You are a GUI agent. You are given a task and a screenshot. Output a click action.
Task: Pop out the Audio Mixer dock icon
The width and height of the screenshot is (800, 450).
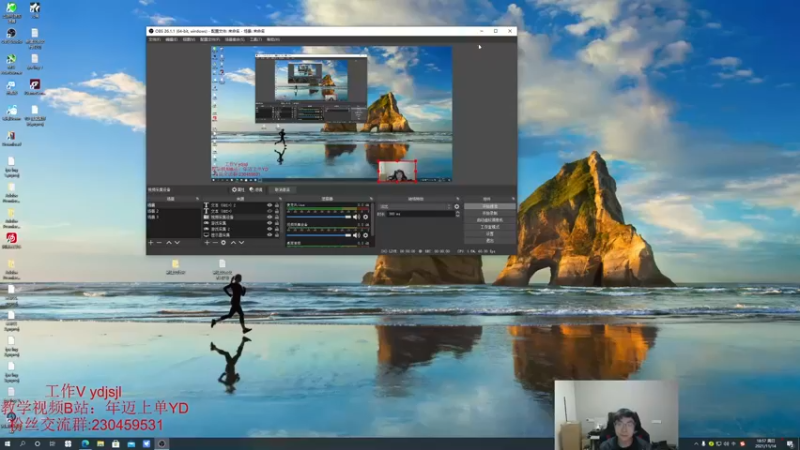[x=371, y=199]
